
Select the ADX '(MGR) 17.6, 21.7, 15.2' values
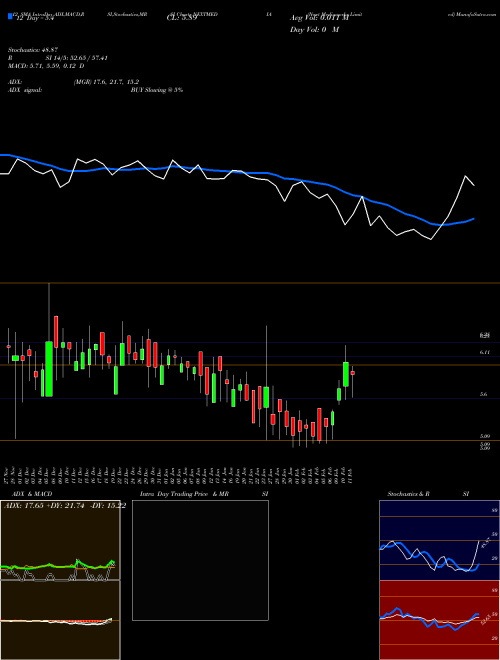click(106, 82)
